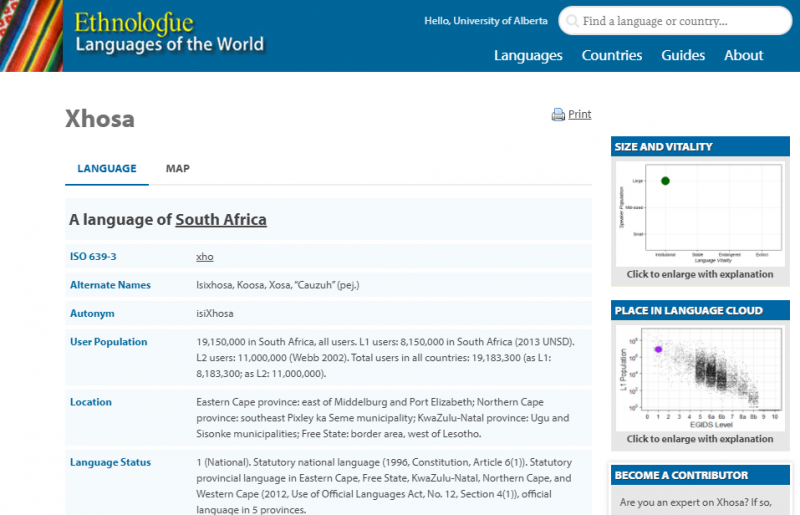
Task: Click the Alternate Names label
Action: point(110,285)
